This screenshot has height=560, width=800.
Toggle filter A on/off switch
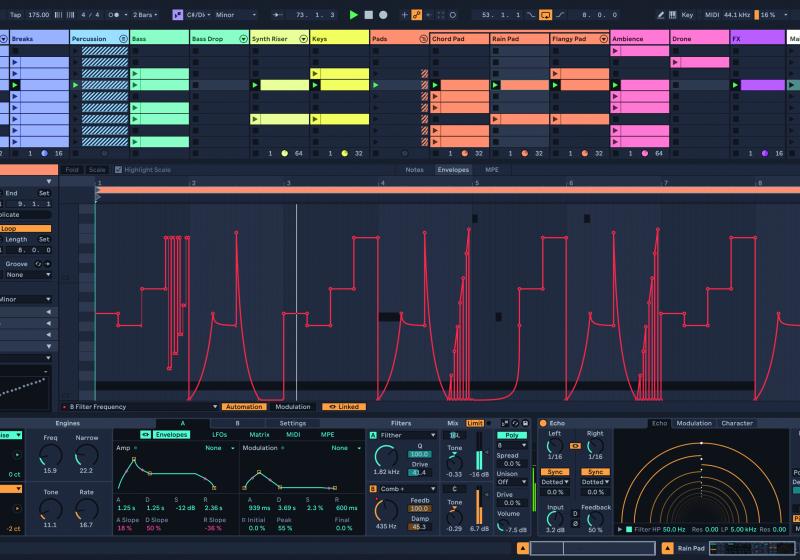373,436
